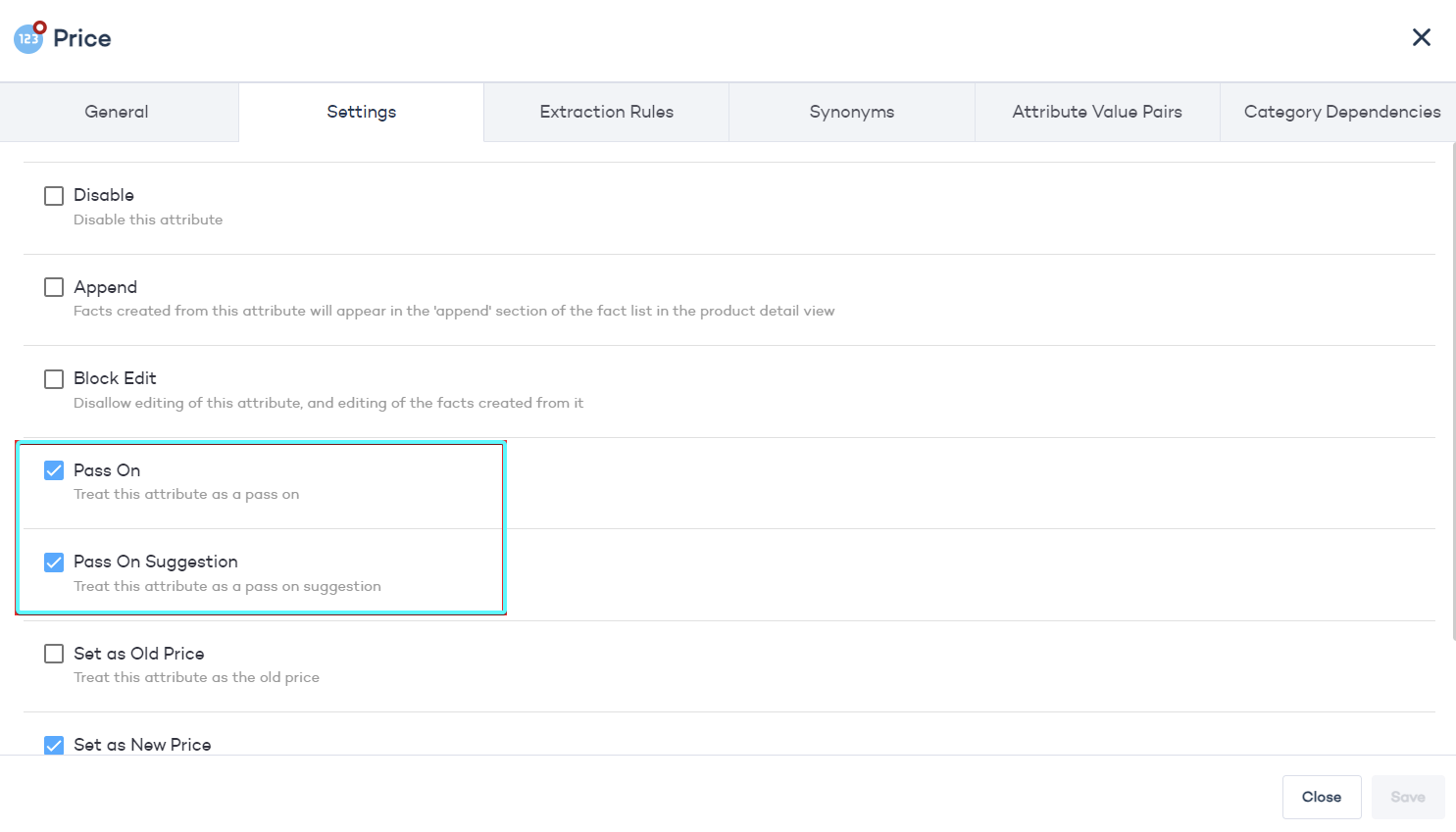
Task: Uncheck the Pass On checkbox
Action: [54, 470]
